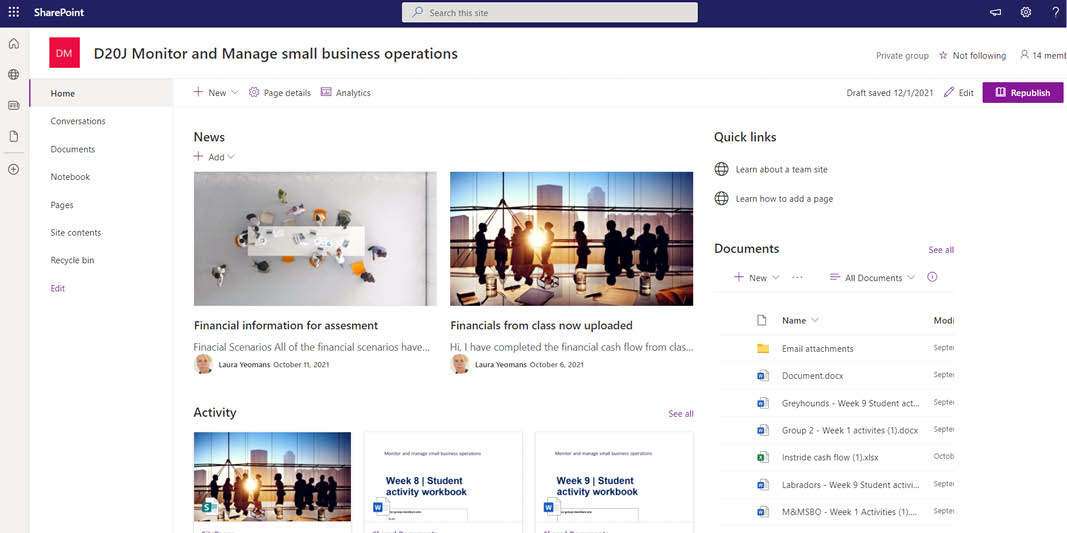Click the Create site plus icon in left rail
This screenshot has width=1067, height=533.
(x=13, y=169)
